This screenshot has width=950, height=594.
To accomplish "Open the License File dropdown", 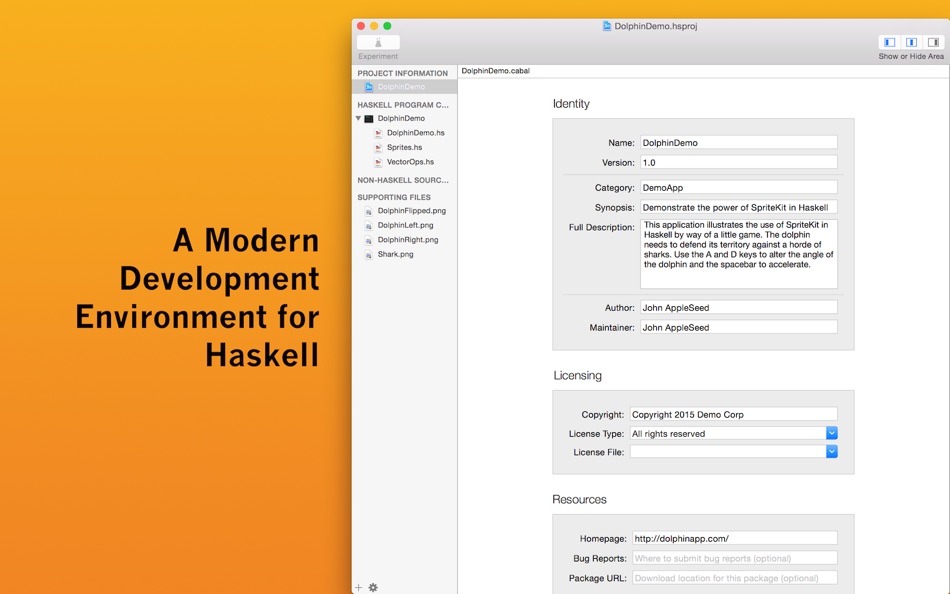I will coord(832,452).
